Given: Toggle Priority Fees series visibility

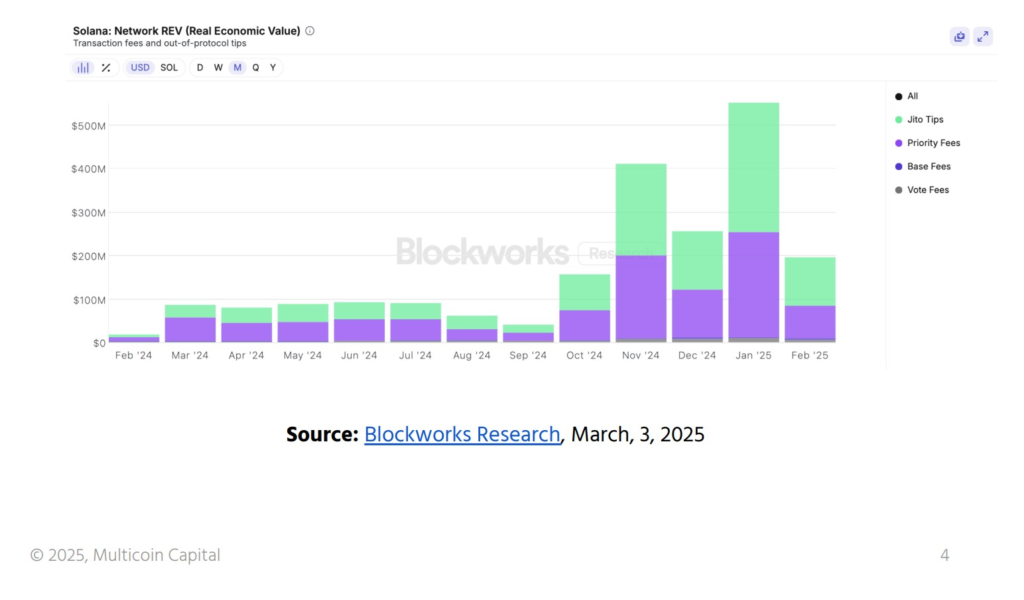Looking at the screenshot, I should pos(933,143).
